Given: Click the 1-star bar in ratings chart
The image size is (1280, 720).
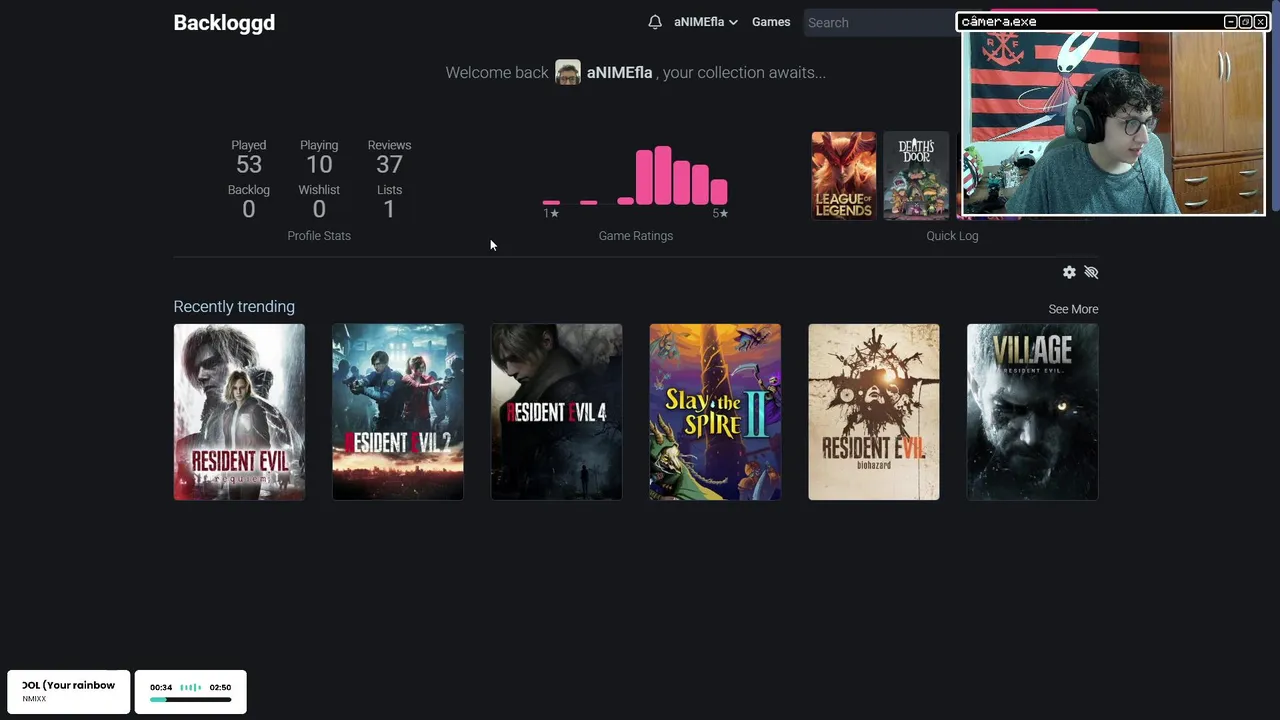Looking at the screenshot, I should (x=551, y=203).
